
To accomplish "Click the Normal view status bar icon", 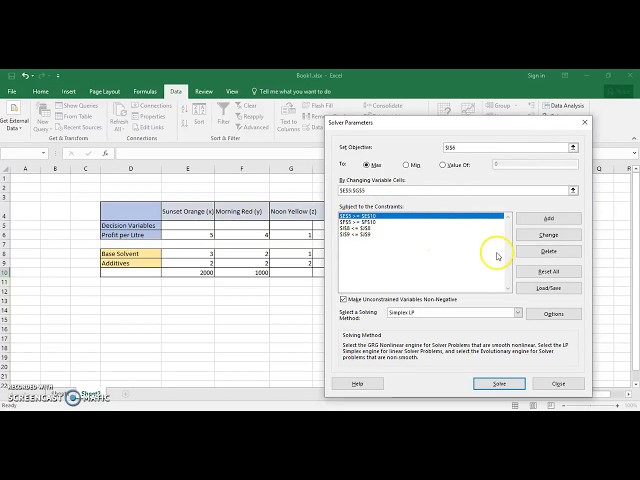I will 515,405.
